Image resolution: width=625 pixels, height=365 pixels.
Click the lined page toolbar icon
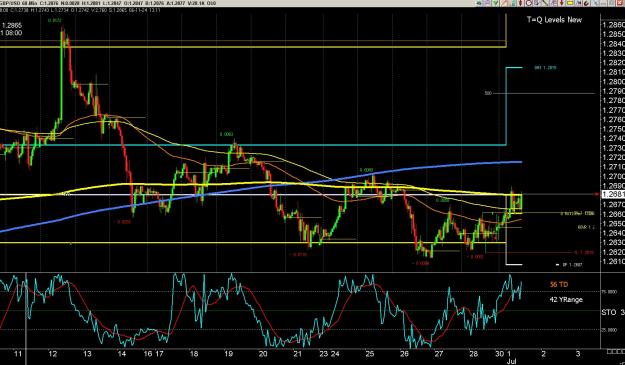pos(553,3)
